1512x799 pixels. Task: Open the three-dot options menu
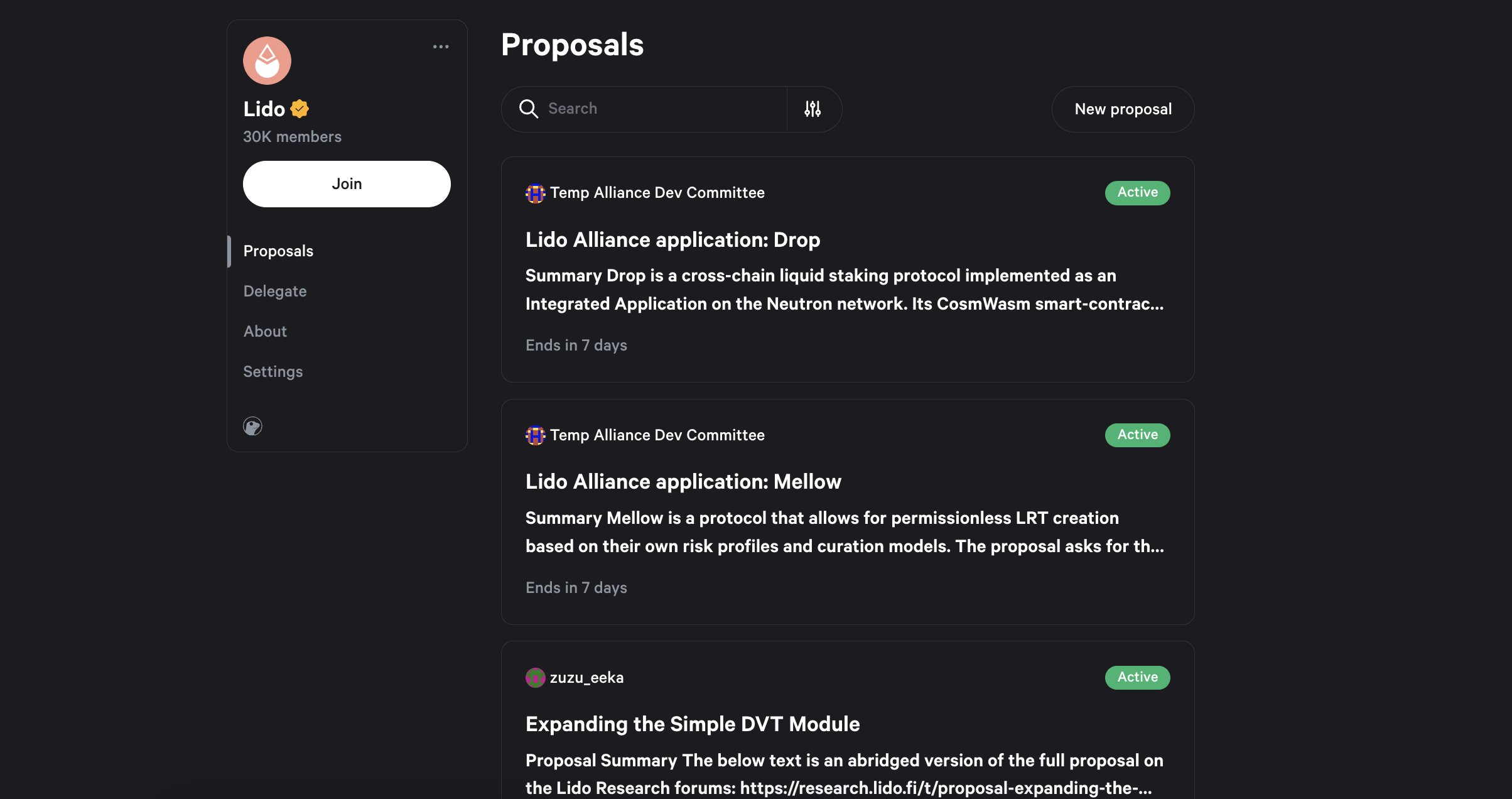pyautogui.click(x=441, y=46)
